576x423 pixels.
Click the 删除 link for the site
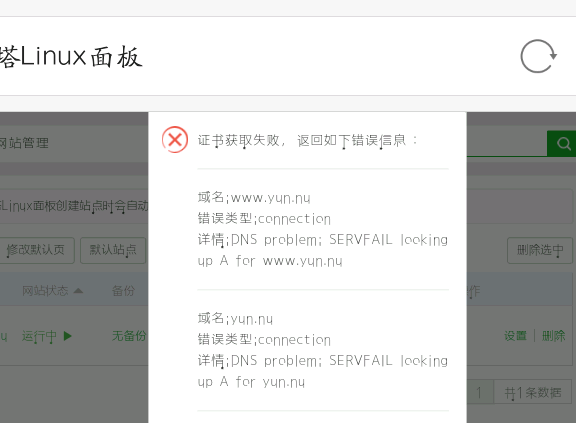[x=554, y=336]
